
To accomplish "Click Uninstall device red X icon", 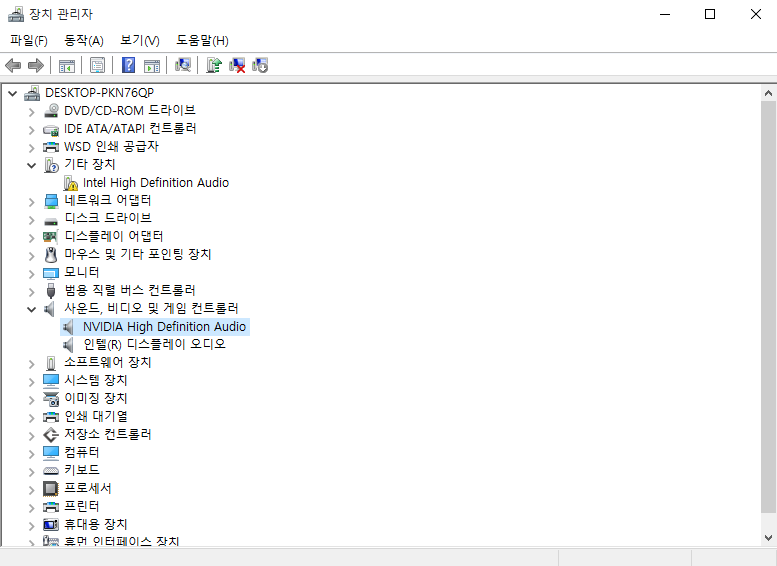I will [237, 65].
